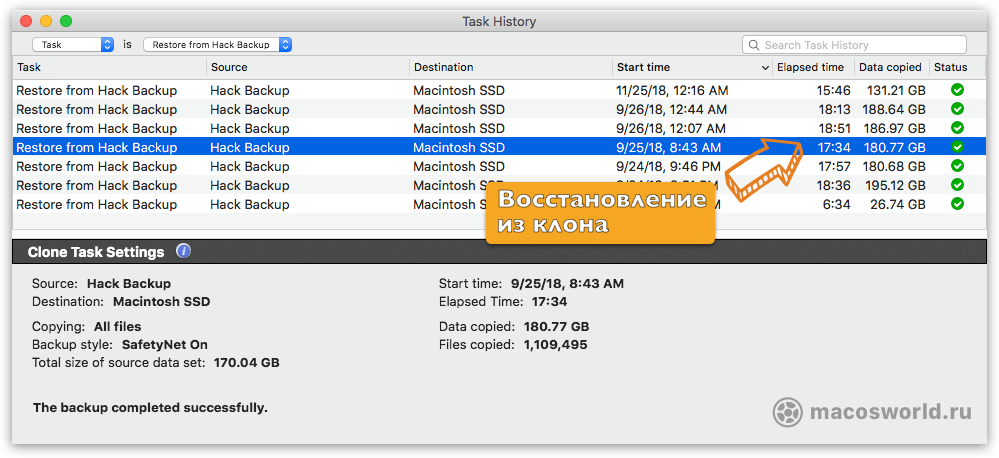
Task: Click the 18:36 elapsed time cell
Action: pyautogui.click(x=833, y=185)
